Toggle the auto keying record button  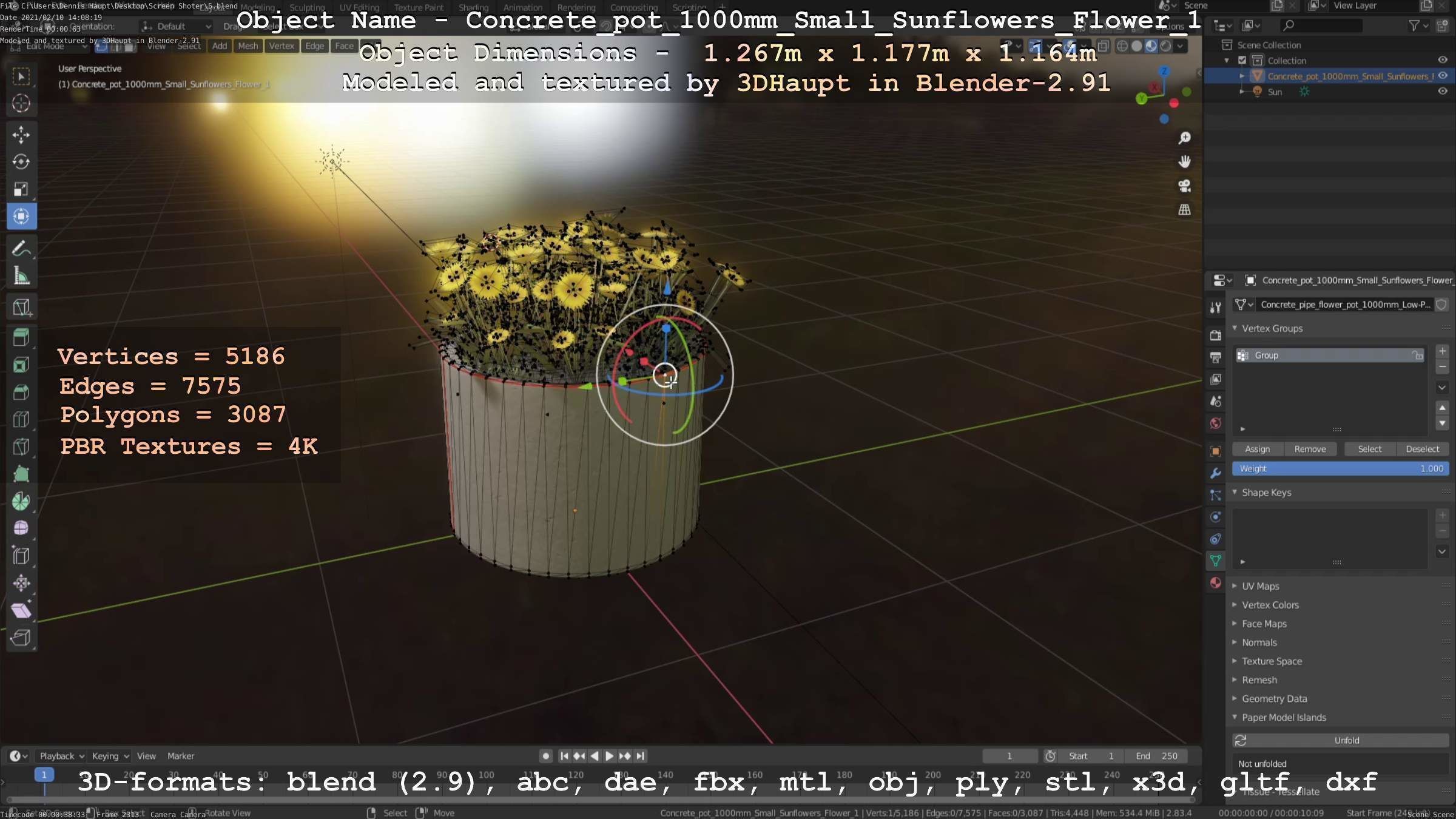click(546, 756)
